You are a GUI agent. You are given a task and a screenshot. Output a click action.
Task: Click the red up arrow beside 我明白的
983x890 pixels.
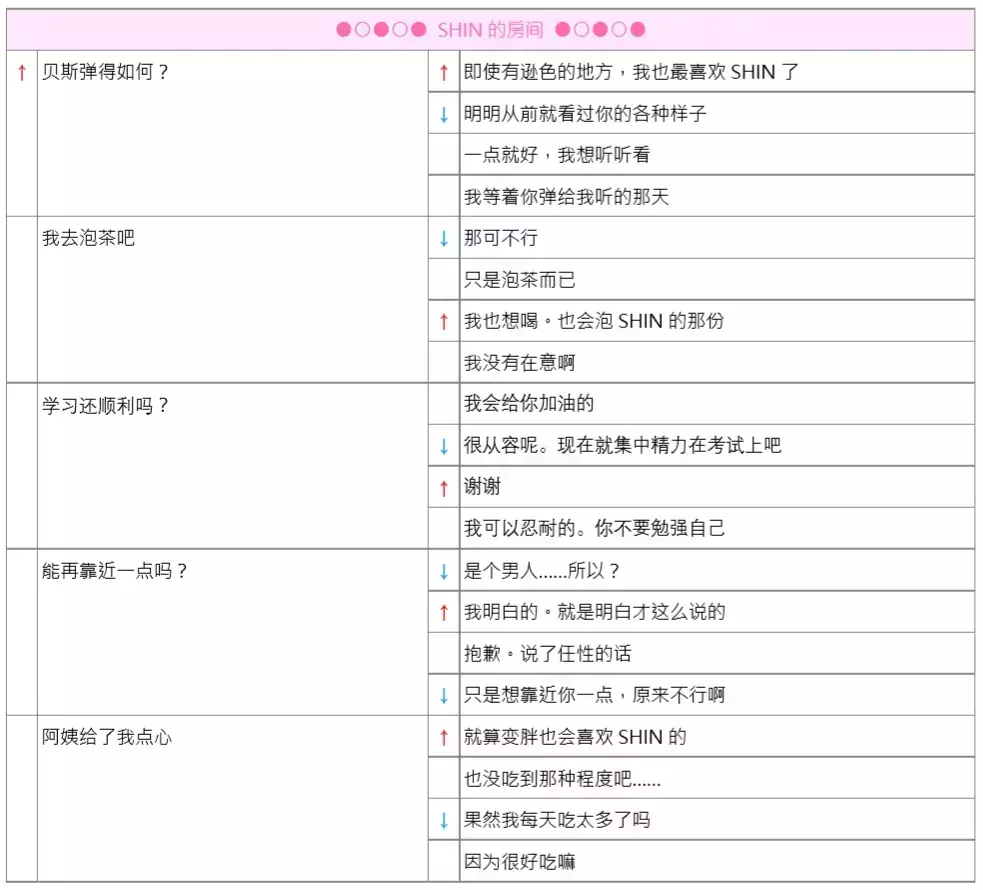(444, 612)
